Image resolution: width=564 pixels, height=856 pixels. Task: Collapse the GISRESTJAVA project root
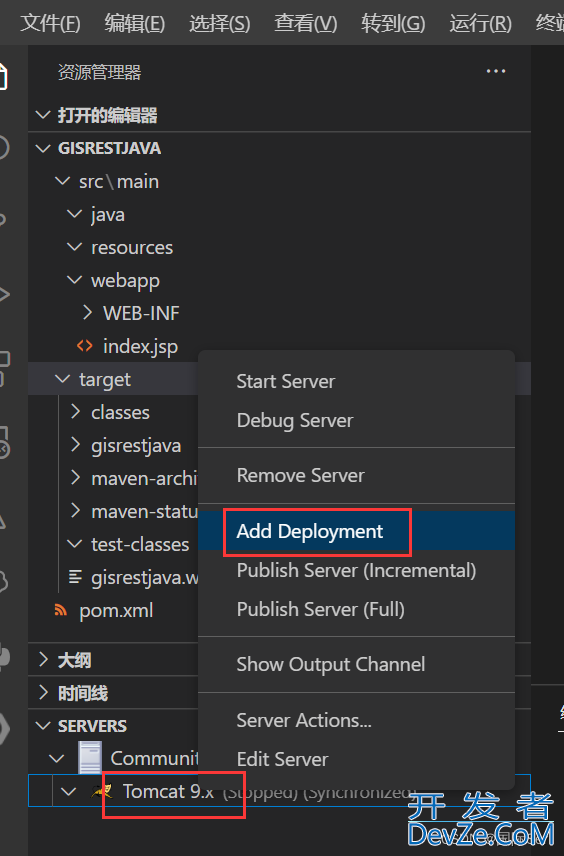[x=43, y=148]
